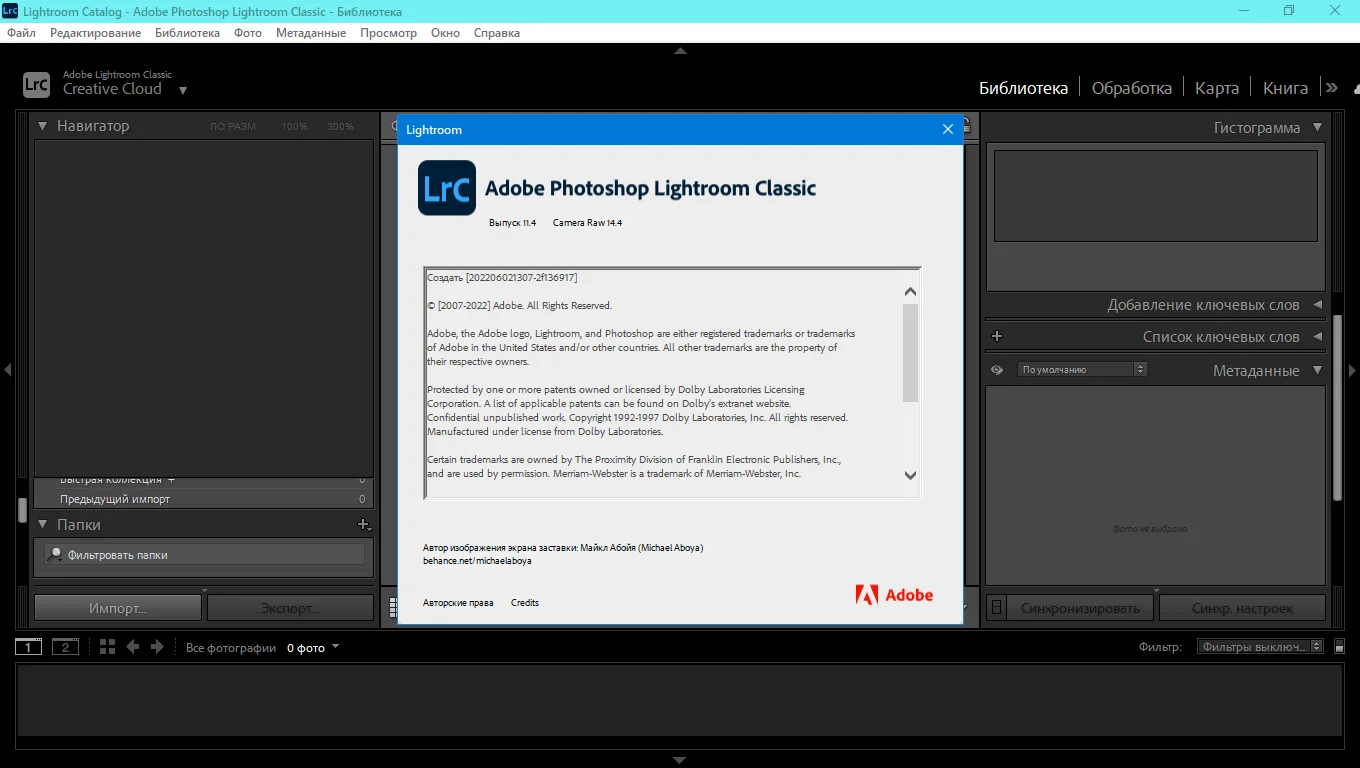Screen dimensions: 1360x768
Task: Set Navigator zoom to ПО РАЗМ.
Action: [x=233, y=127]
